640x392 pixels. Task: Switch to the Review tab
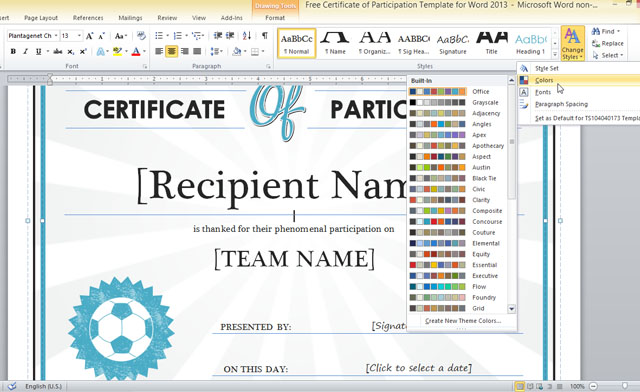tap(167, 18)
